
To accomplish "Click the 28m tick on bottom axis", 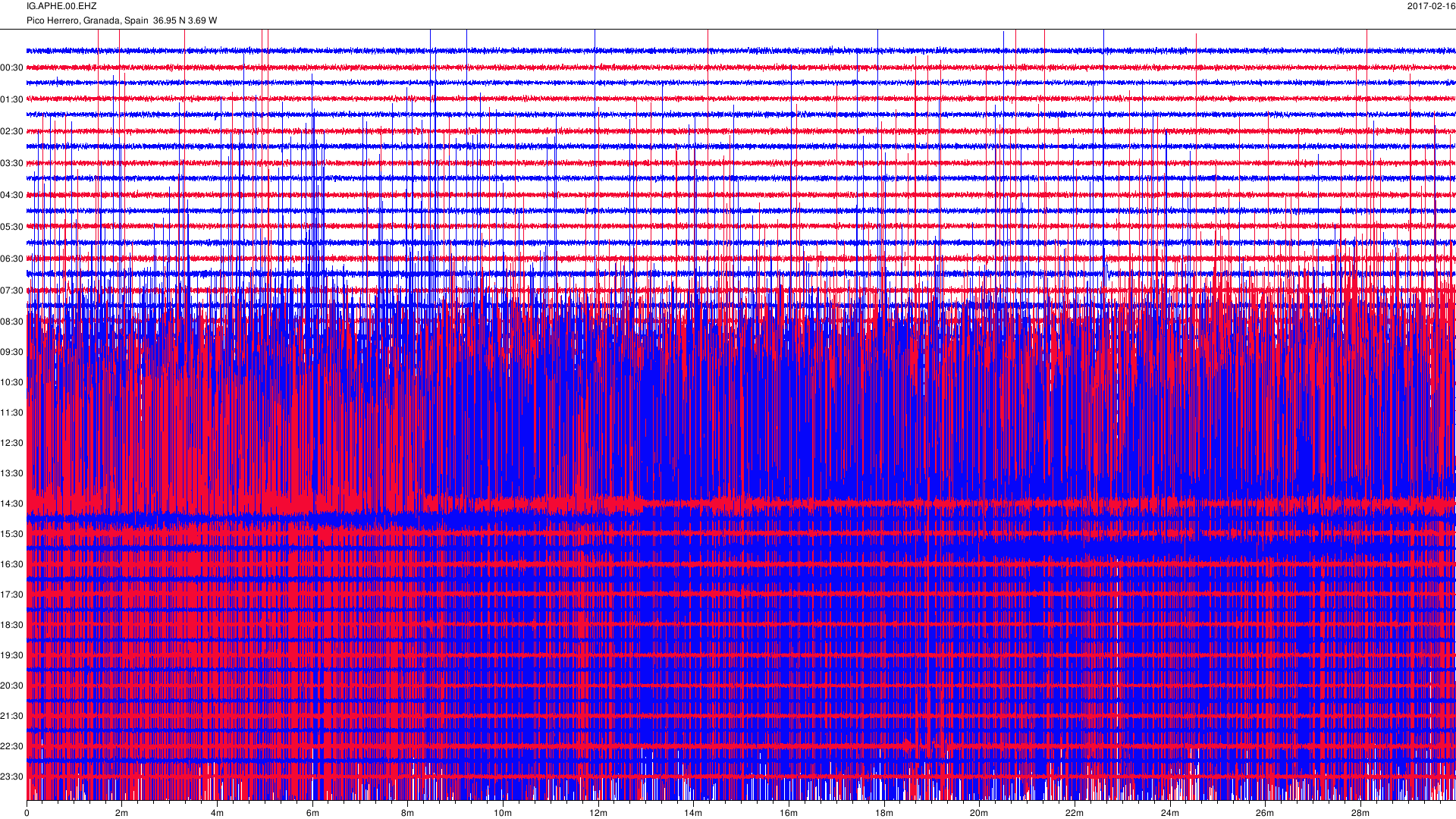I will pyautogui.click(x=1360, y=813).
